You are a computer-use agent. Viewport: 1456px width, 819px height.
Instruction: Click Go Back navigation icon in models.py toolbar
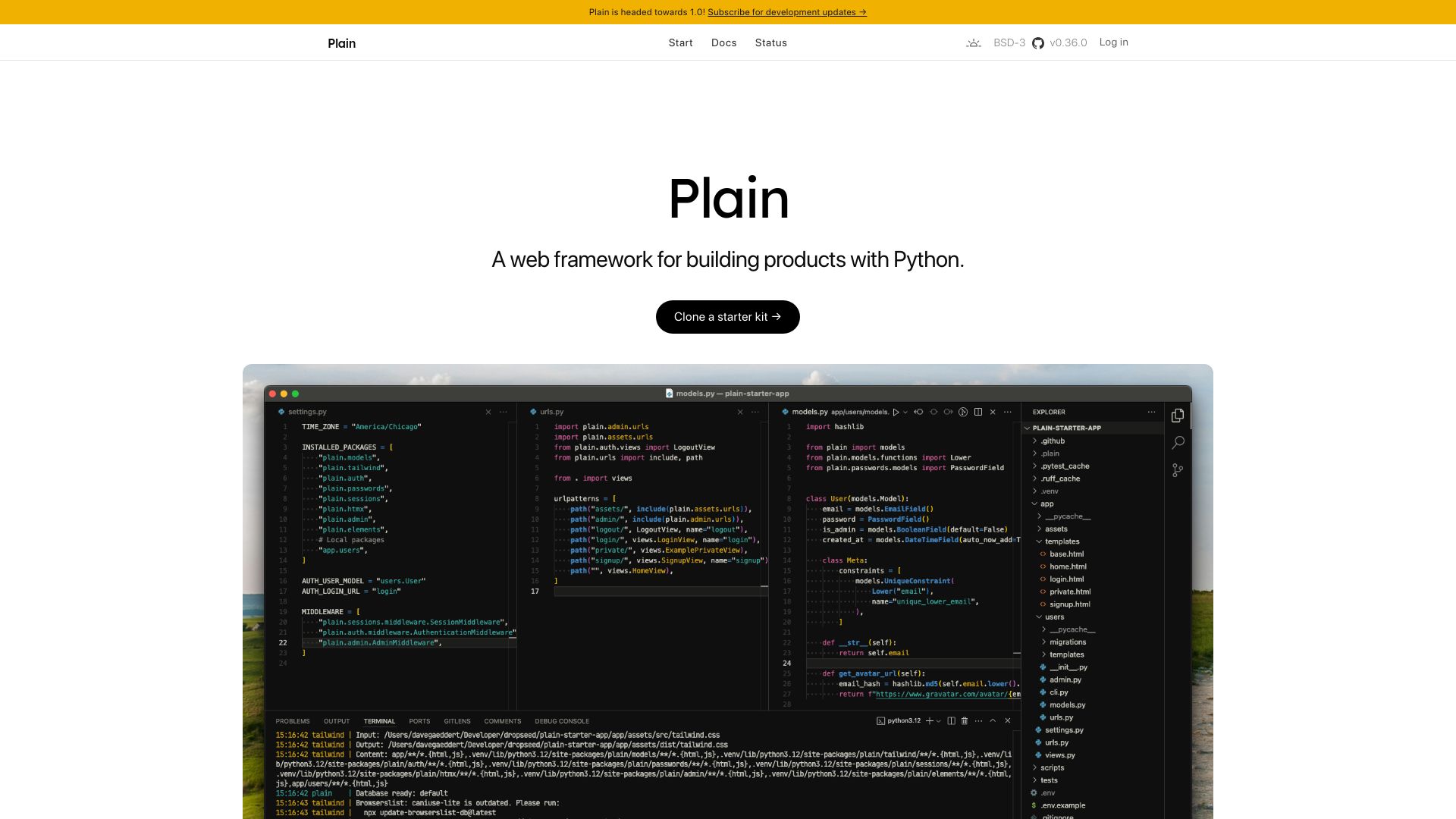coord(918,412)
